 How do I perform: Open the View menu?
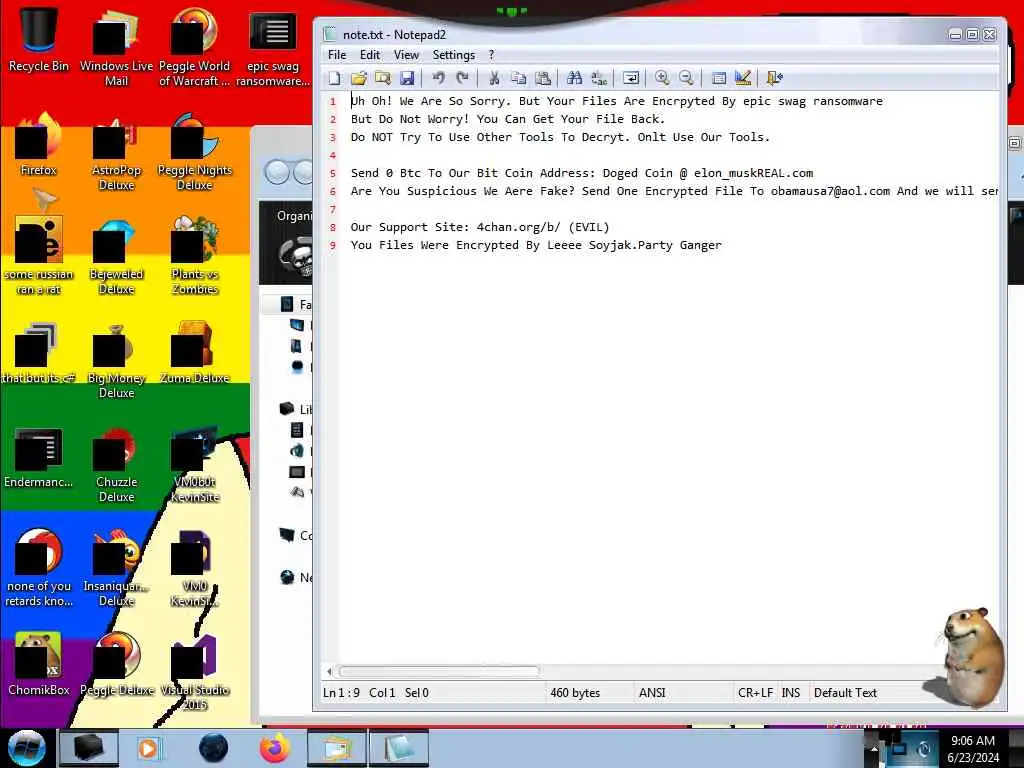point(406,55)
